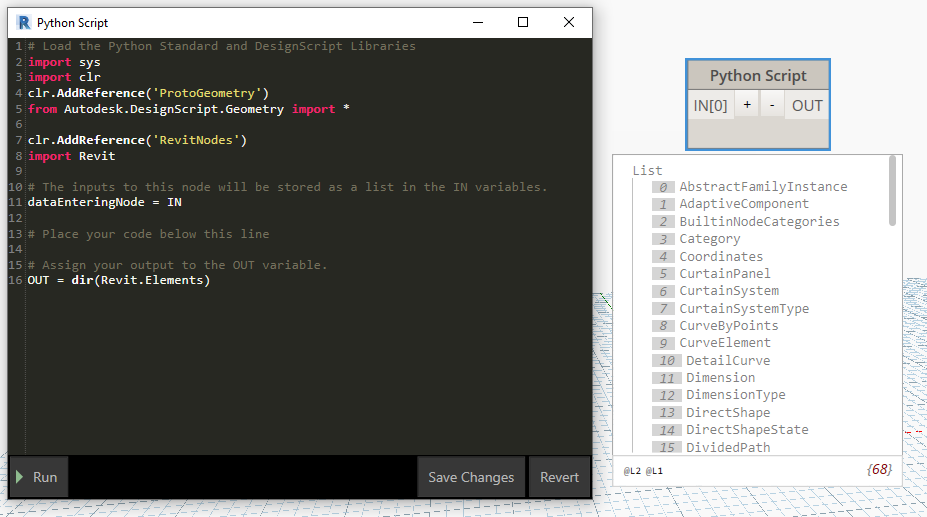Select list item AbstractFamilyInstance

[763, 187]
